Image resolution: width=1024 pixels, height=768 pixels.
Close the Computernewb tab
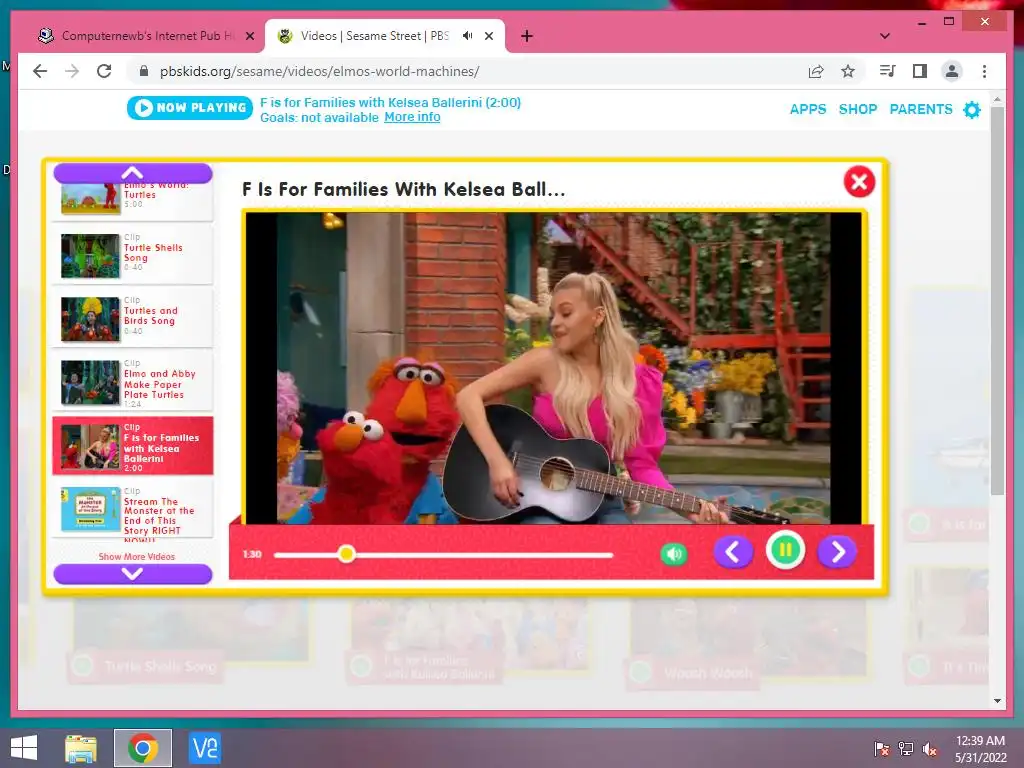coord(249,36)
